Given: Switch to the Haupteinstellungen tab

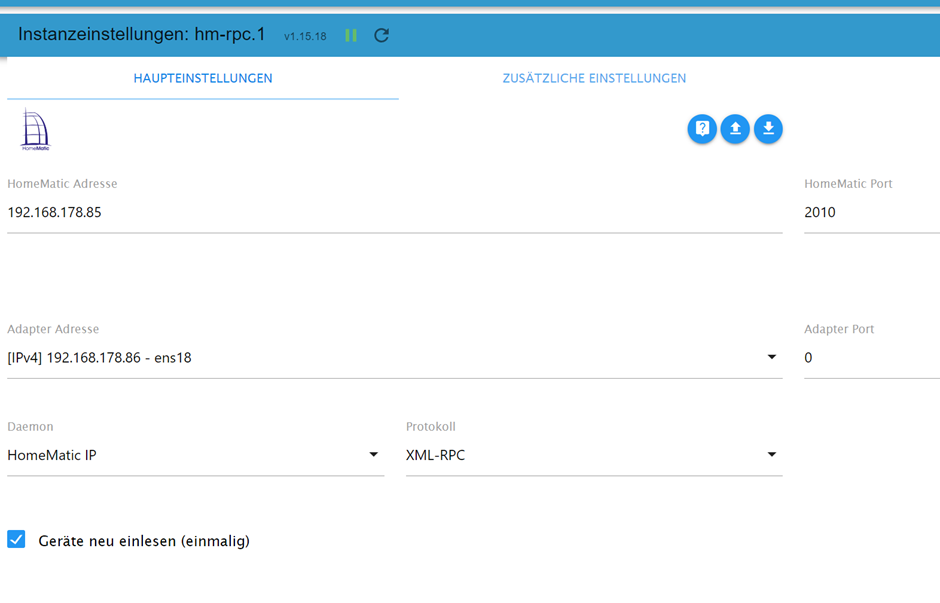Looking at the screenshot, I should [x=203, y=79].
